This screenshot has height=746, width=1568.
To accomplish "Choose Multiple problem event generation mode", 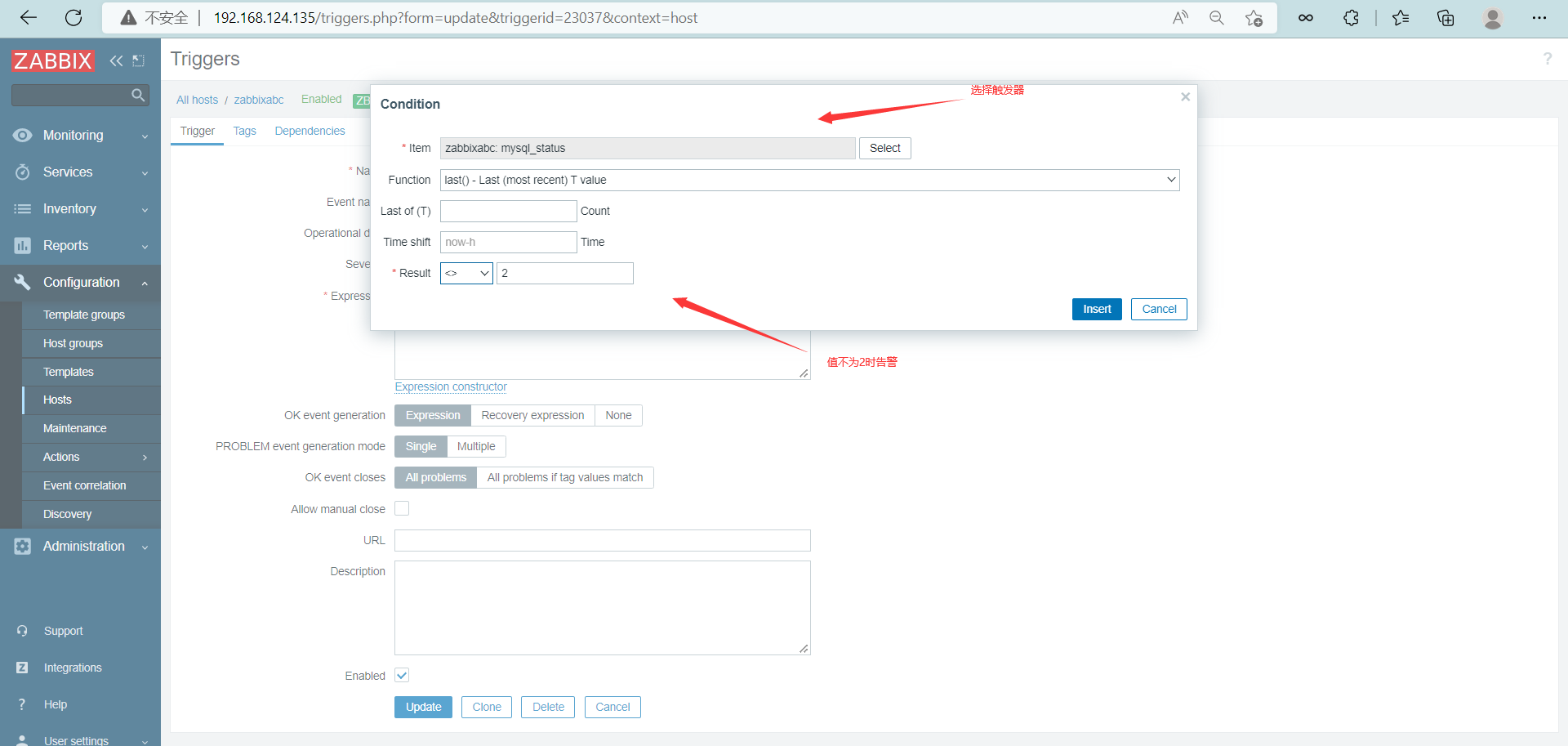I will coord(476,447).
